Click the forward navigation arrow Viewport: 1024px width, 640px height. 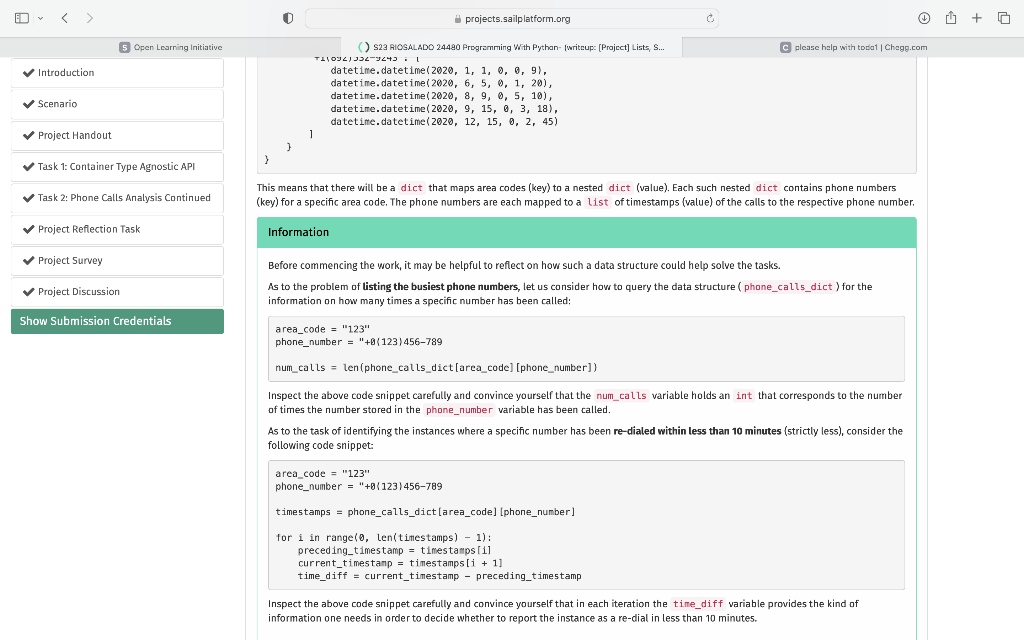pyautogui.click(x=88, y=17)
